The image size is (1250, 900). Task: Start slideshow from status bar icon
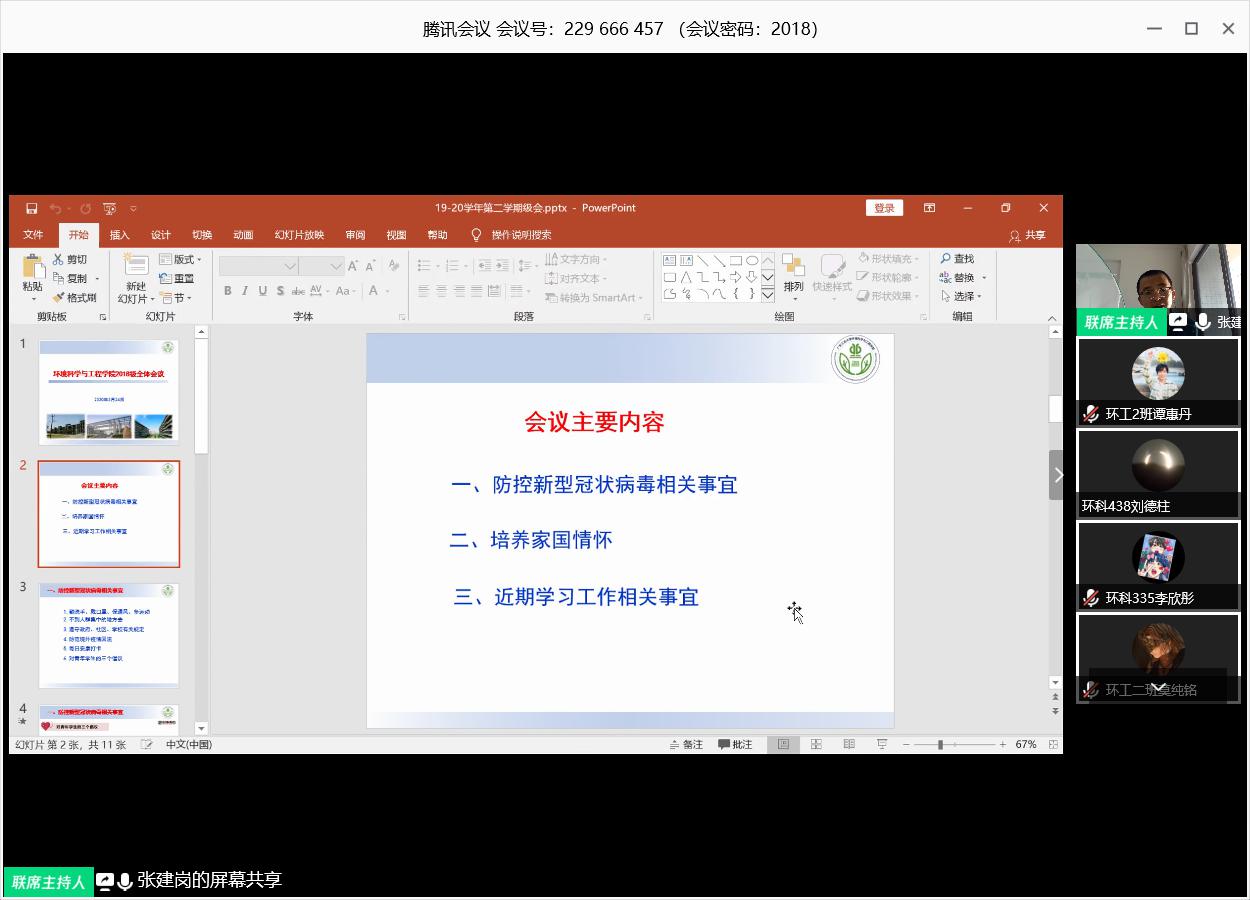(882, 744)
